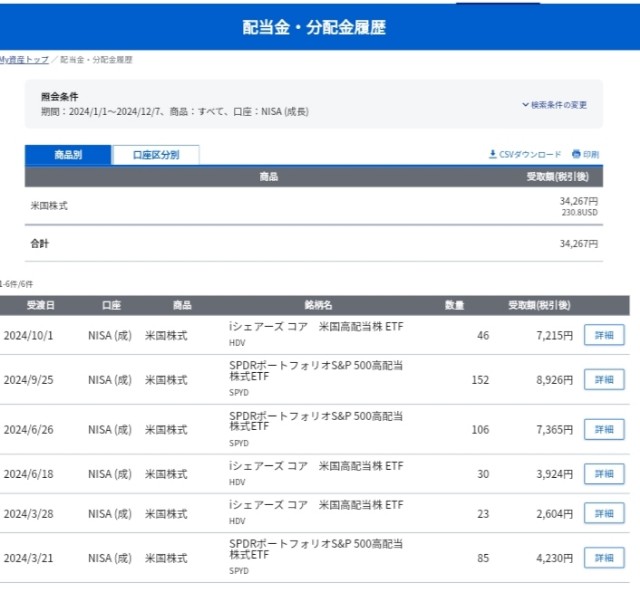Viewport: 640px width, 592px height.
Task: Click the 受渡日 column header
Action: point(40,305)
